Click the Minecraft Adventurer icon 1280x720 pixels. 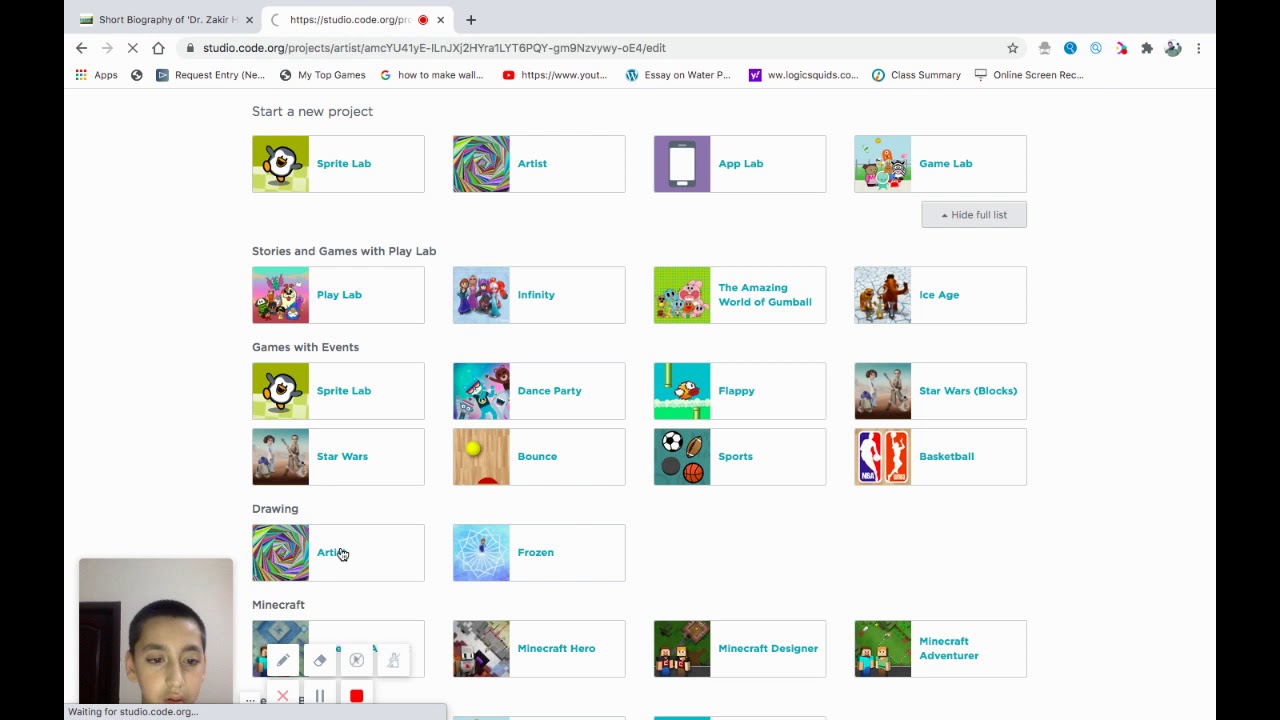(x=883, y=649)
